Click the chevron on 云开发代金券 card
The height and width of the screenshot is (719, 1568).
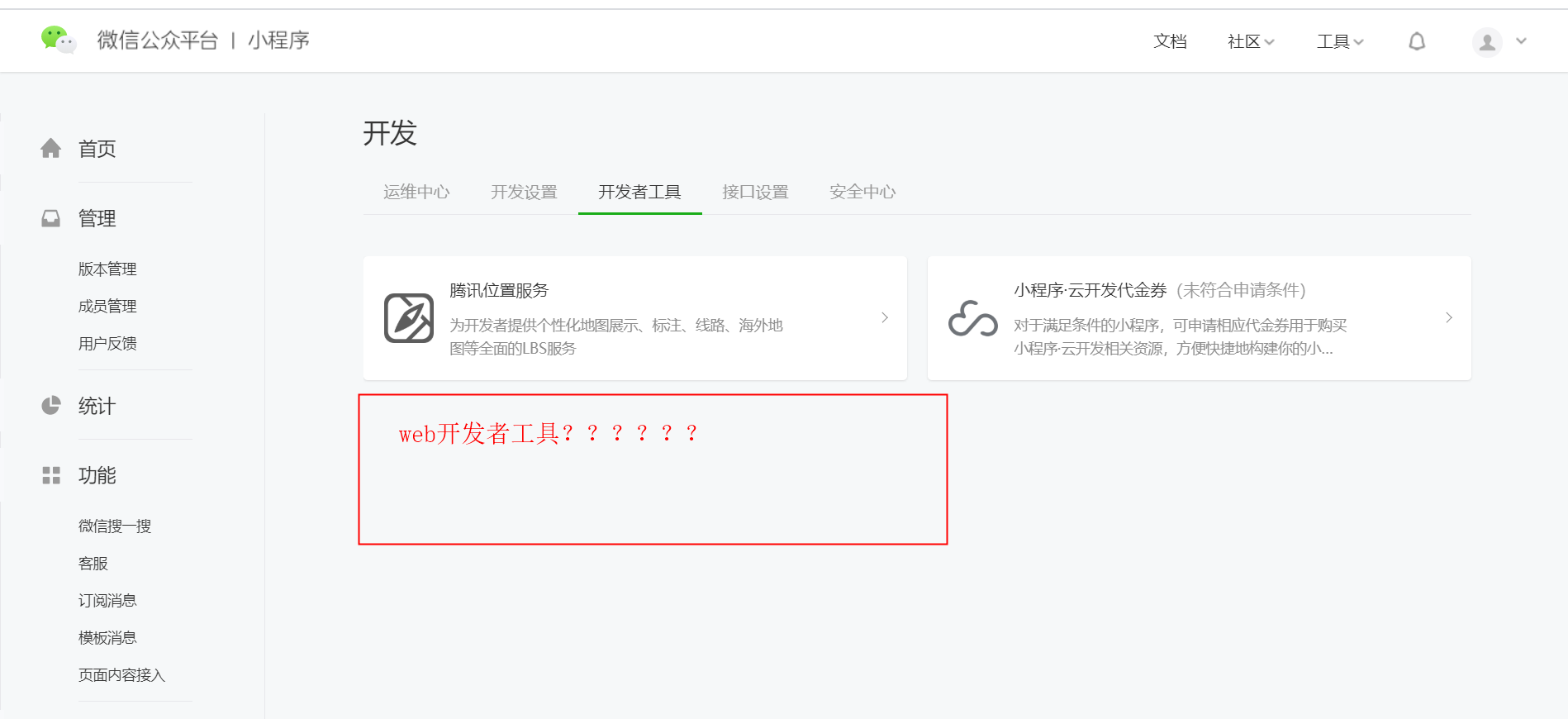(1449, 317)
